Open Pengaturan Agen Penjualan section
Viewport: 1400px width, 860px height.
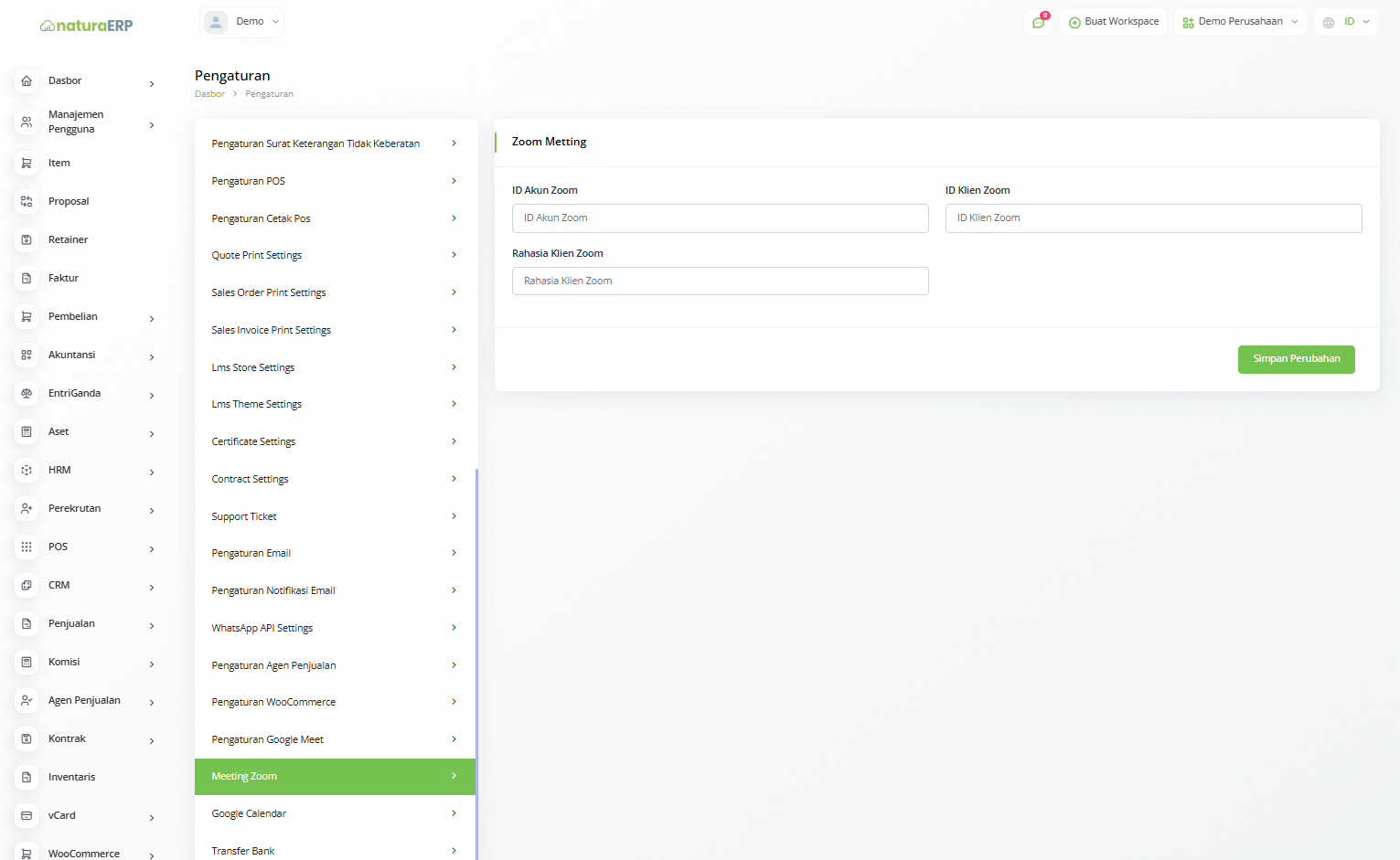point(335,665)
